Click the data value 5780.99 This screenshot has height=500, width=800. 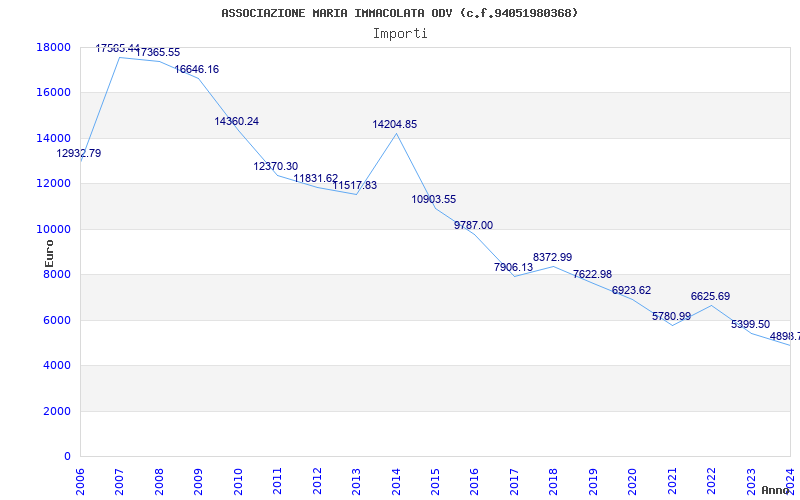671,316
